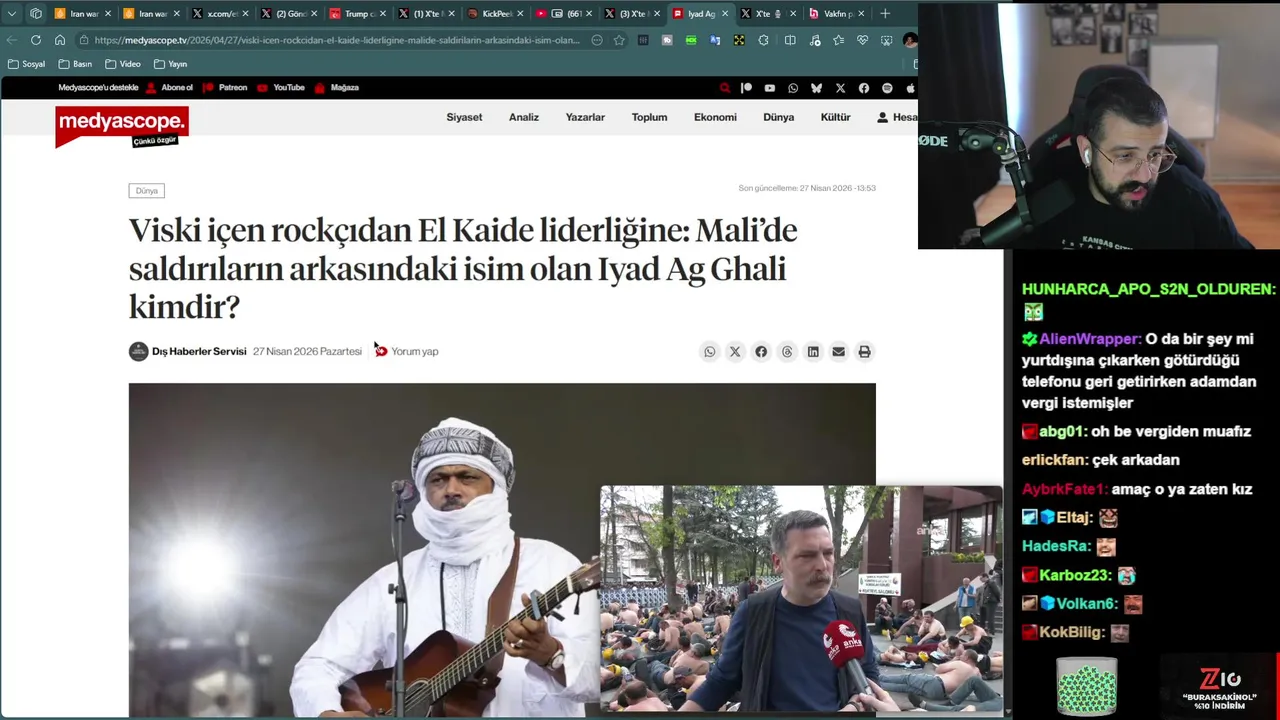Go to browser home page

click(60, 40)
